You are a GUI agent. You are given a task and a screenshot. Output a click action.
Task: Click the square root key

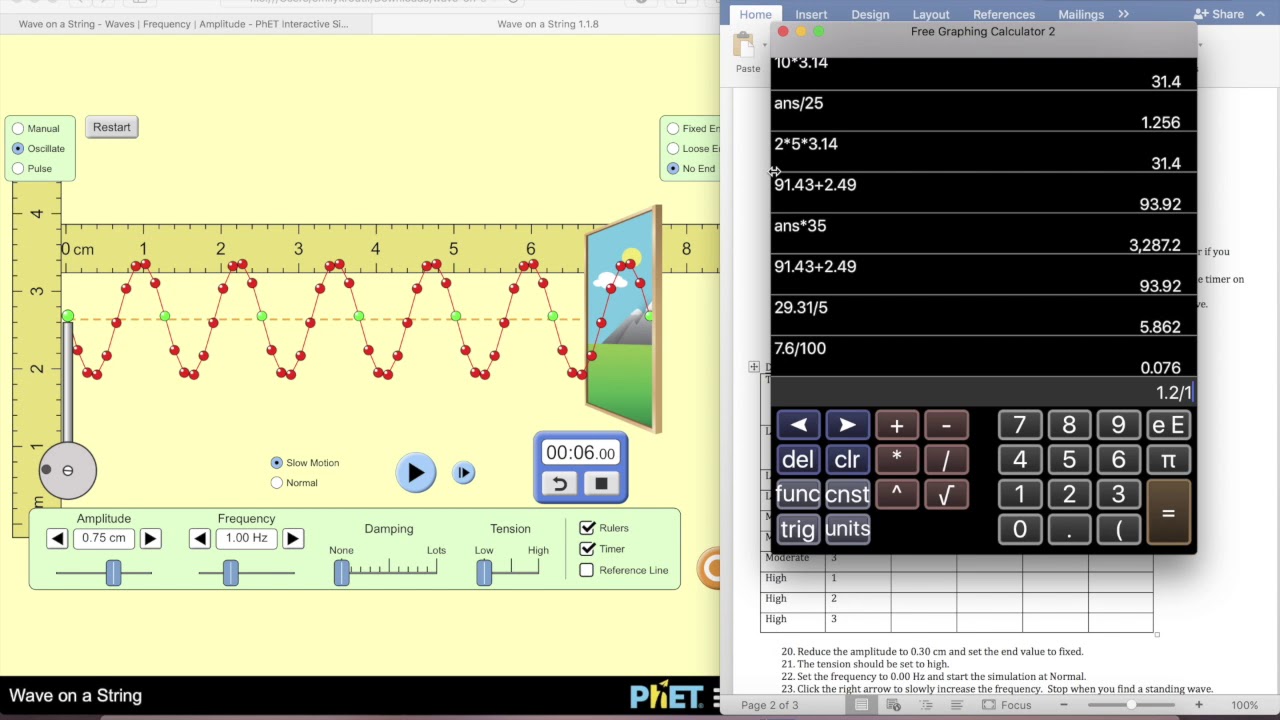(946, 495)
